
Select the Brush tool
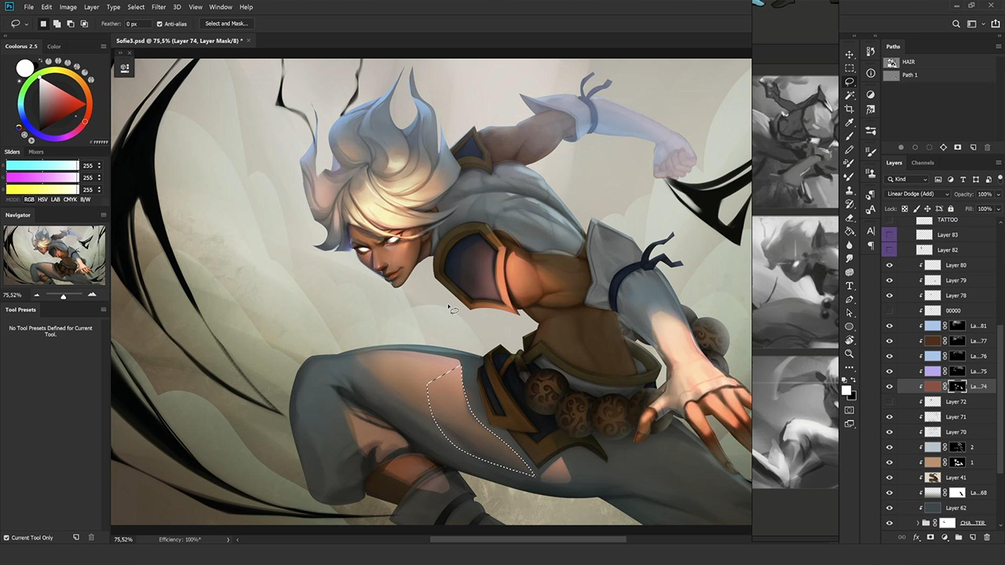tap(849, 136)
